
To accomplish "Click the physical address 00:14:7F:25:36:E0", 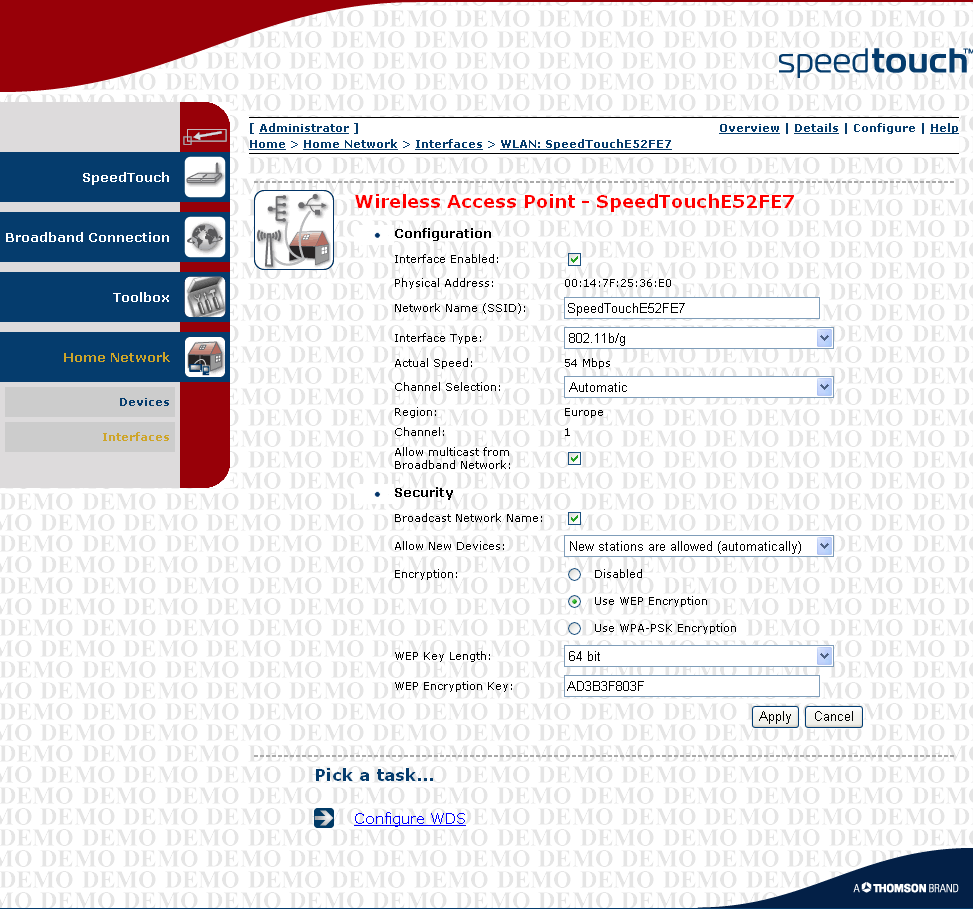I will click(x=617, y=284).
